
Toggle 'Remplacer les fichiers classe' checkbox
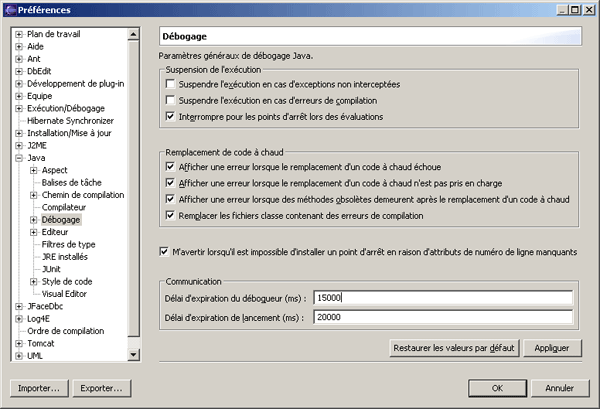(171, 215)
